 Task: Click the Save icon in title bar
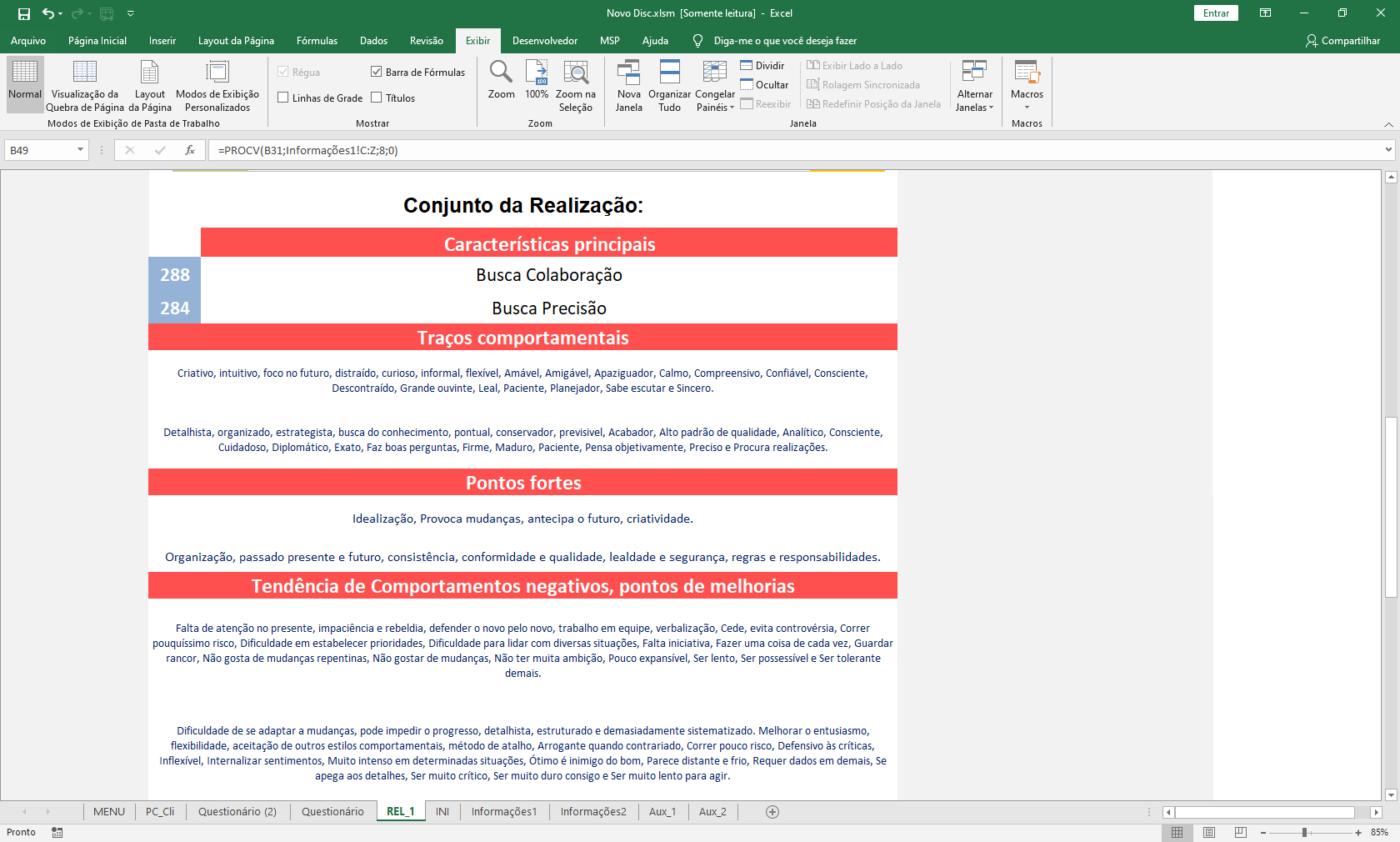24,13
